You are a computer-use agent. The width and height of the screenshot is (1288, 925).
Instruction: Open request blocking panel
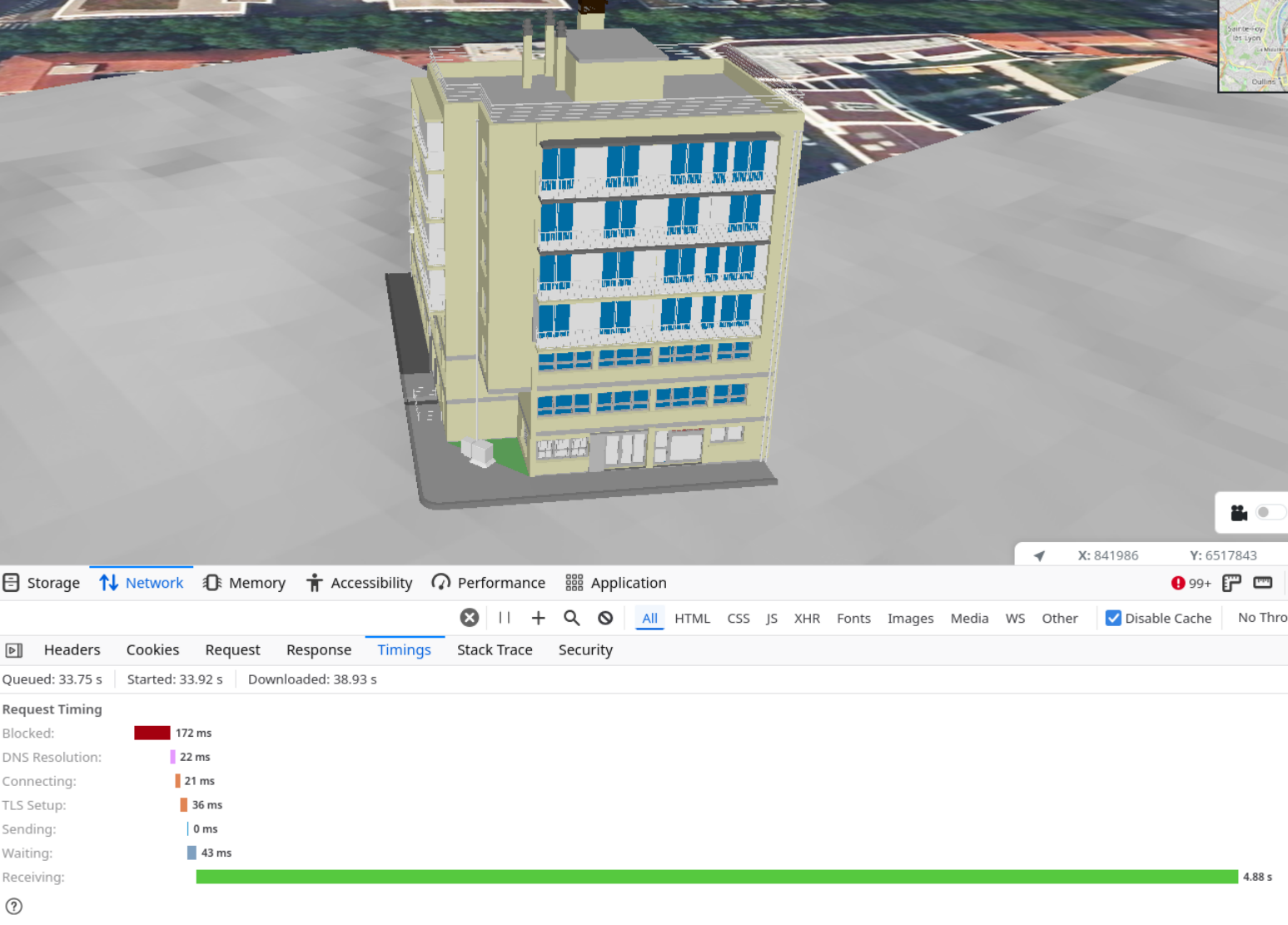click(605, 618)
